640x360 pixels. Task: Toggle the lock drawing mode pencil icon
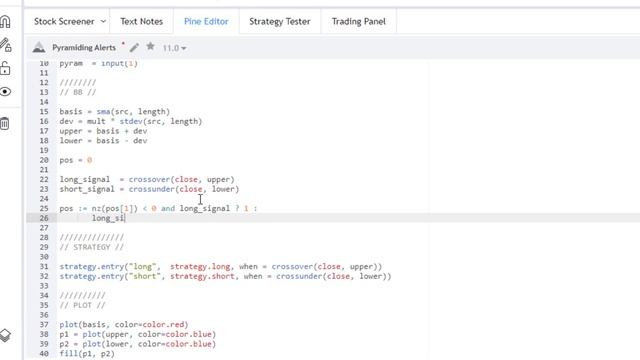pos(6,45)
